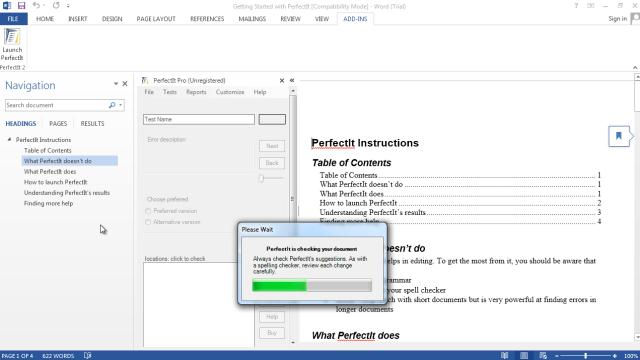Click the Next button in PerfectIt panel

pos(272,146)
